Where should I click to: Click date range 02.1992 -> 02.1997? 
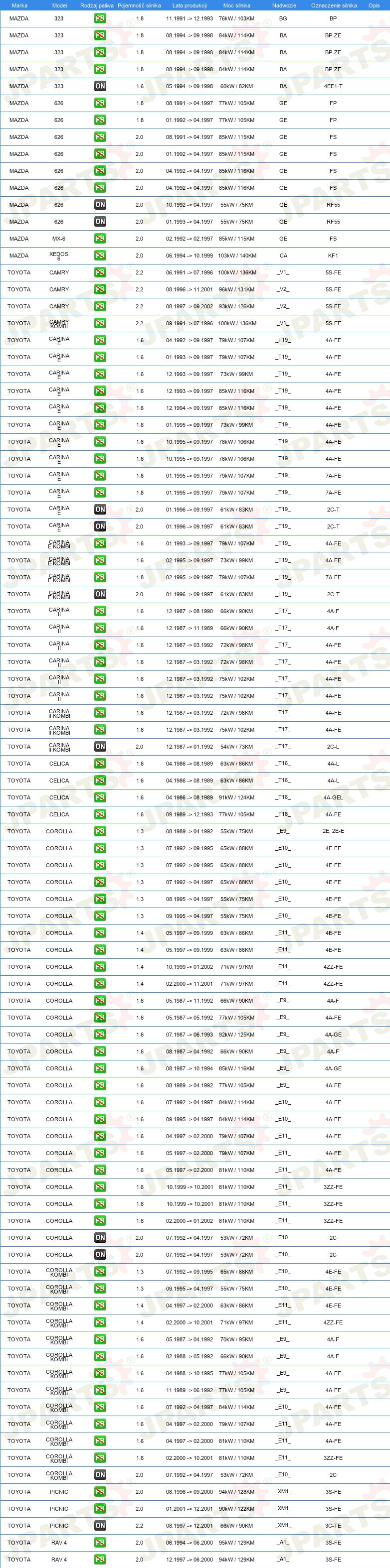[190, 239]
